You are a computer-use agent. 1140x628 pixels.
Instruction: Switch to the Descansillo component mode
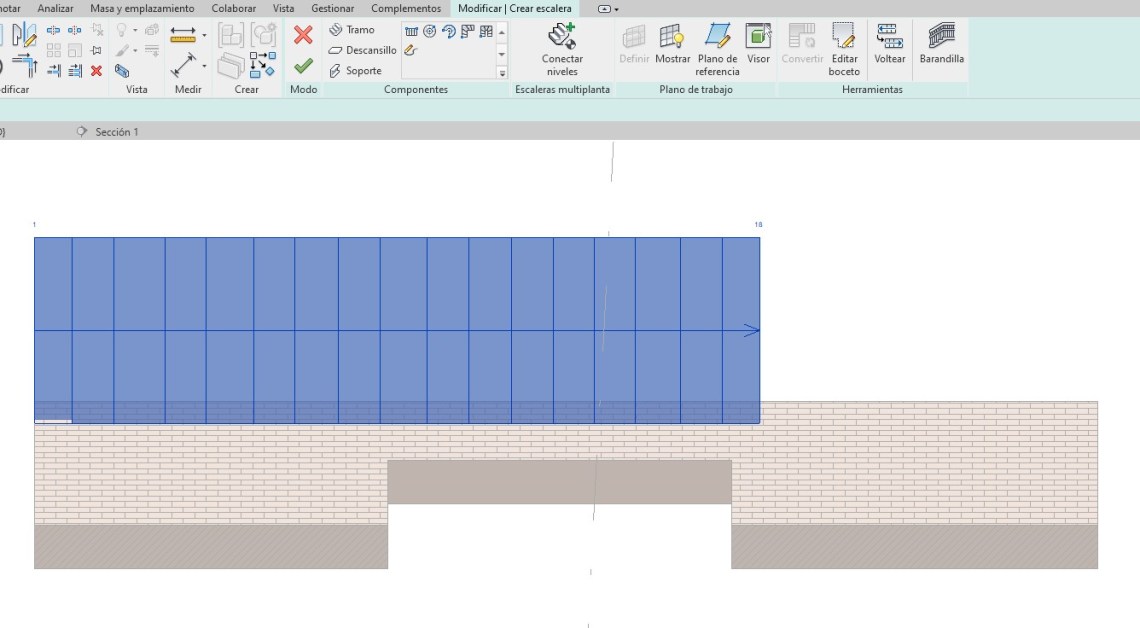(362, 50)
